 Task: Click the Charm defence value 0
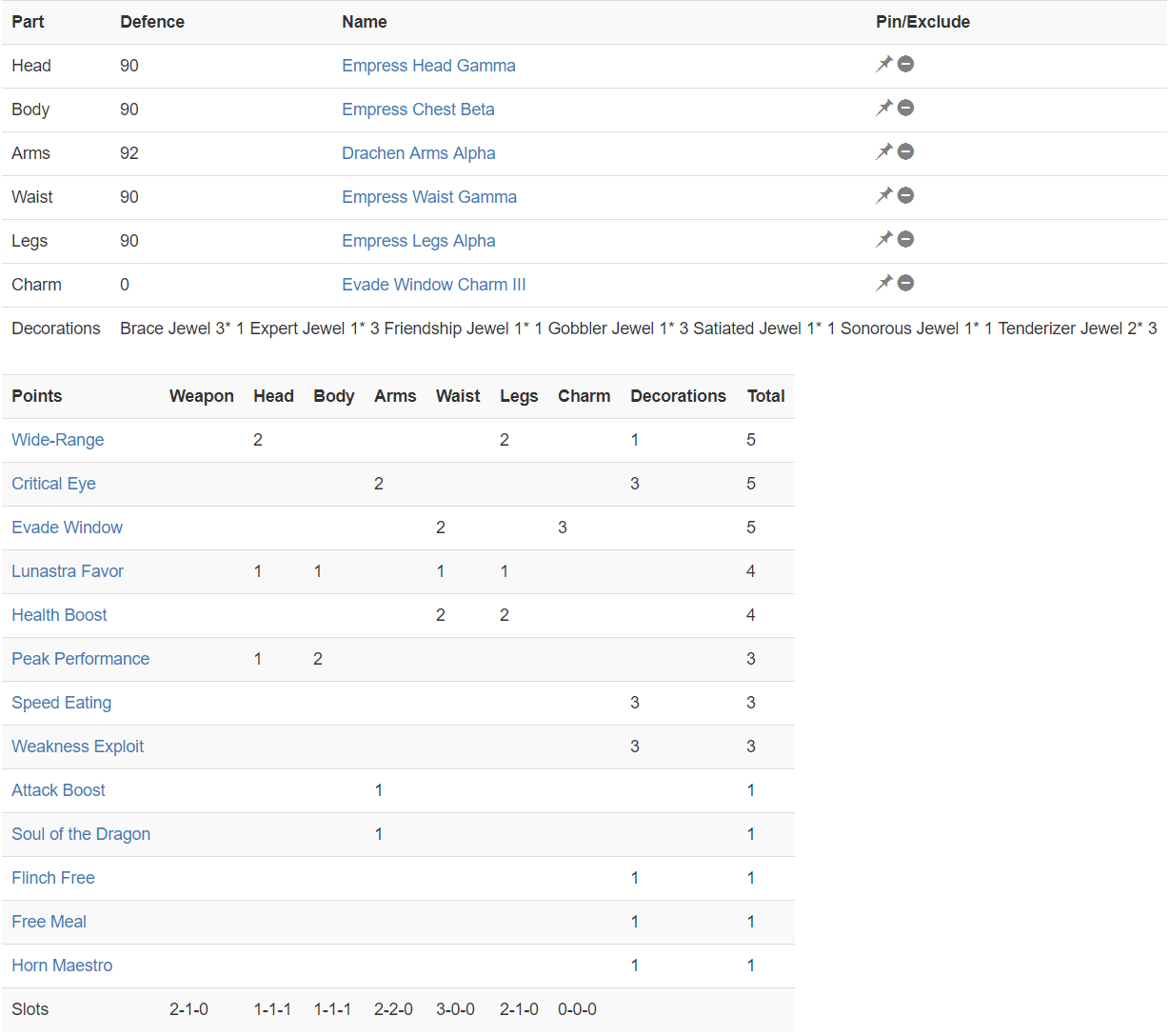(x=125, y=285)
